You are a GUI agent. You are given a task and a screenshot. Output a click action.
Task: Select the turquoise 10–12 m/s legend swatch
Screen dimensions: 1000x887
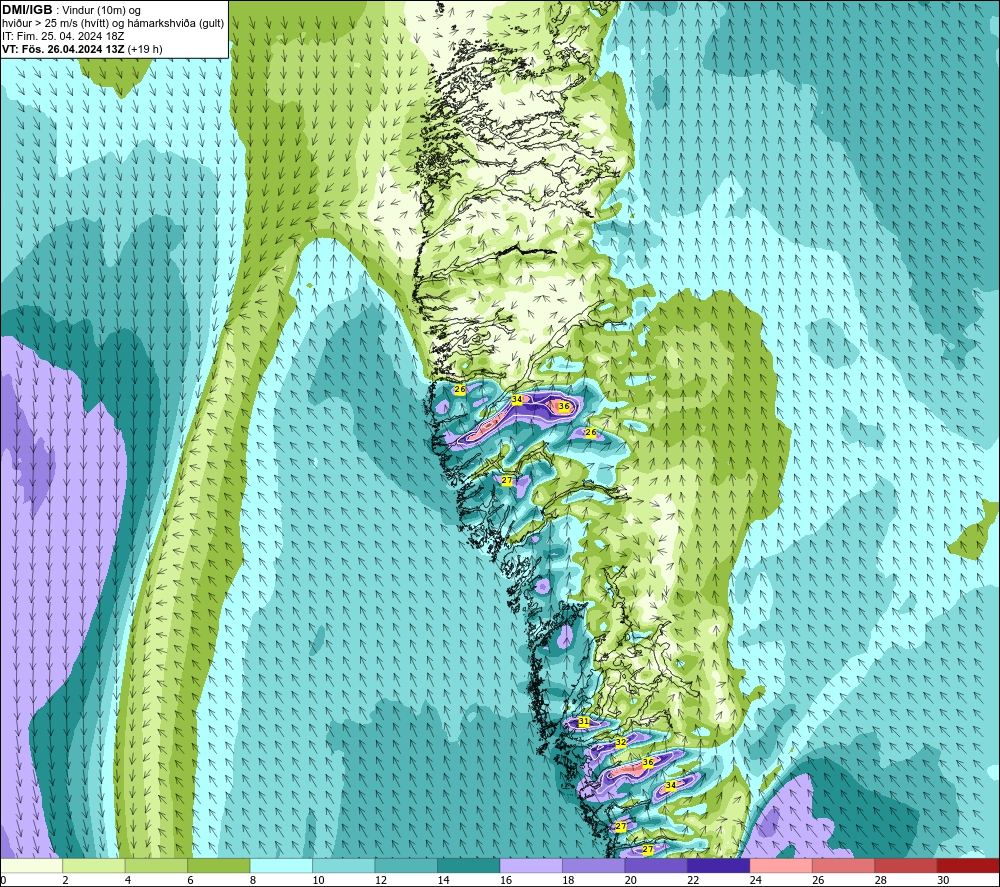(344, 865)
